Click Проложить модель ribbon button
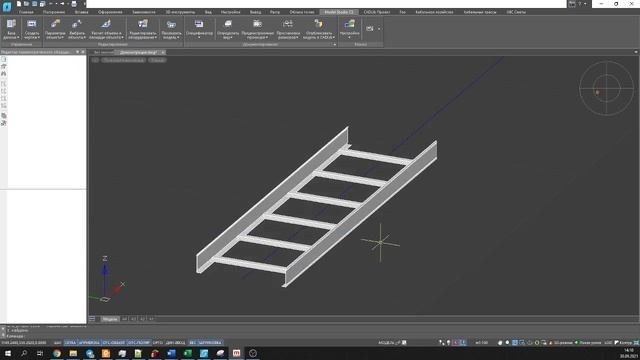The height and width of the screenshot is (360, 640). tap(171, 29)
